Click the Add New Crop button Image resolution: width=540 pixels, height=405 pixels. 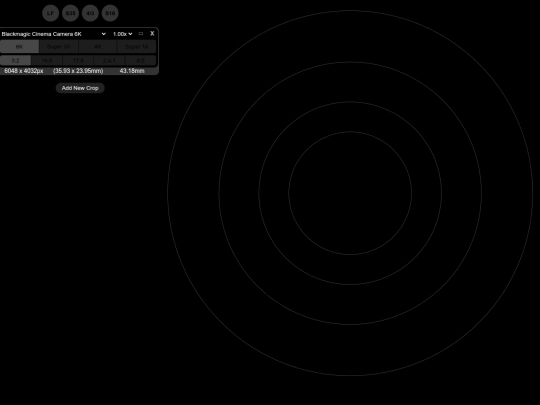[80, 88]
